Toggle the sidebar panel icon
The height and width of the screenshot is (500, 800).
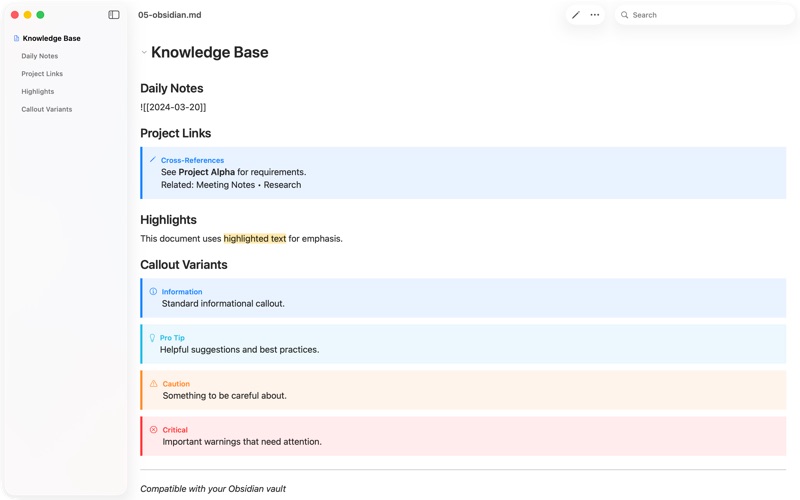114,15
